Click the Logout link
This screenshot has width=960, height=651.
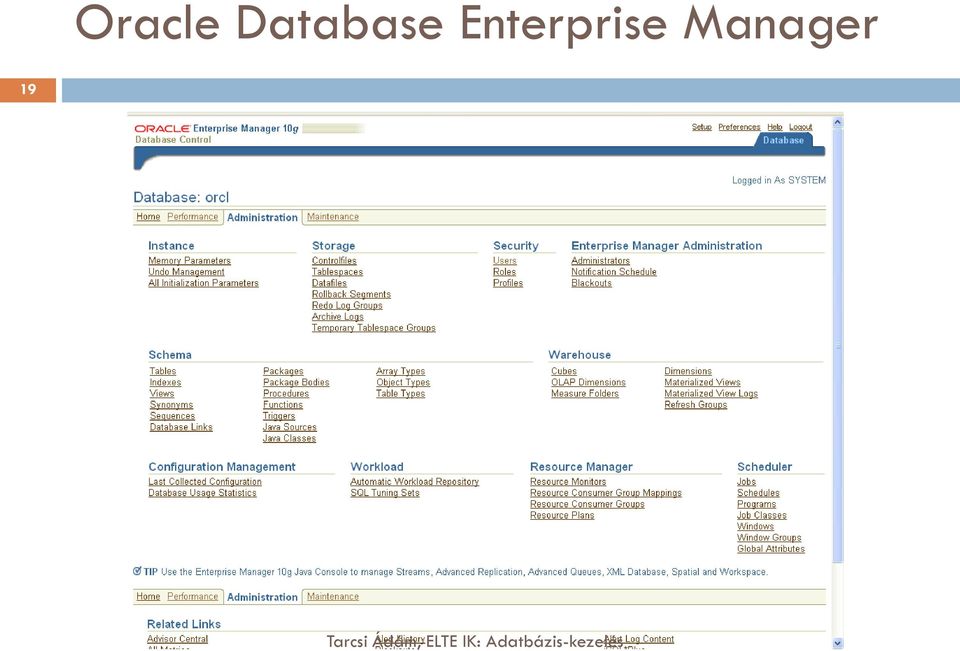[801, 127]
